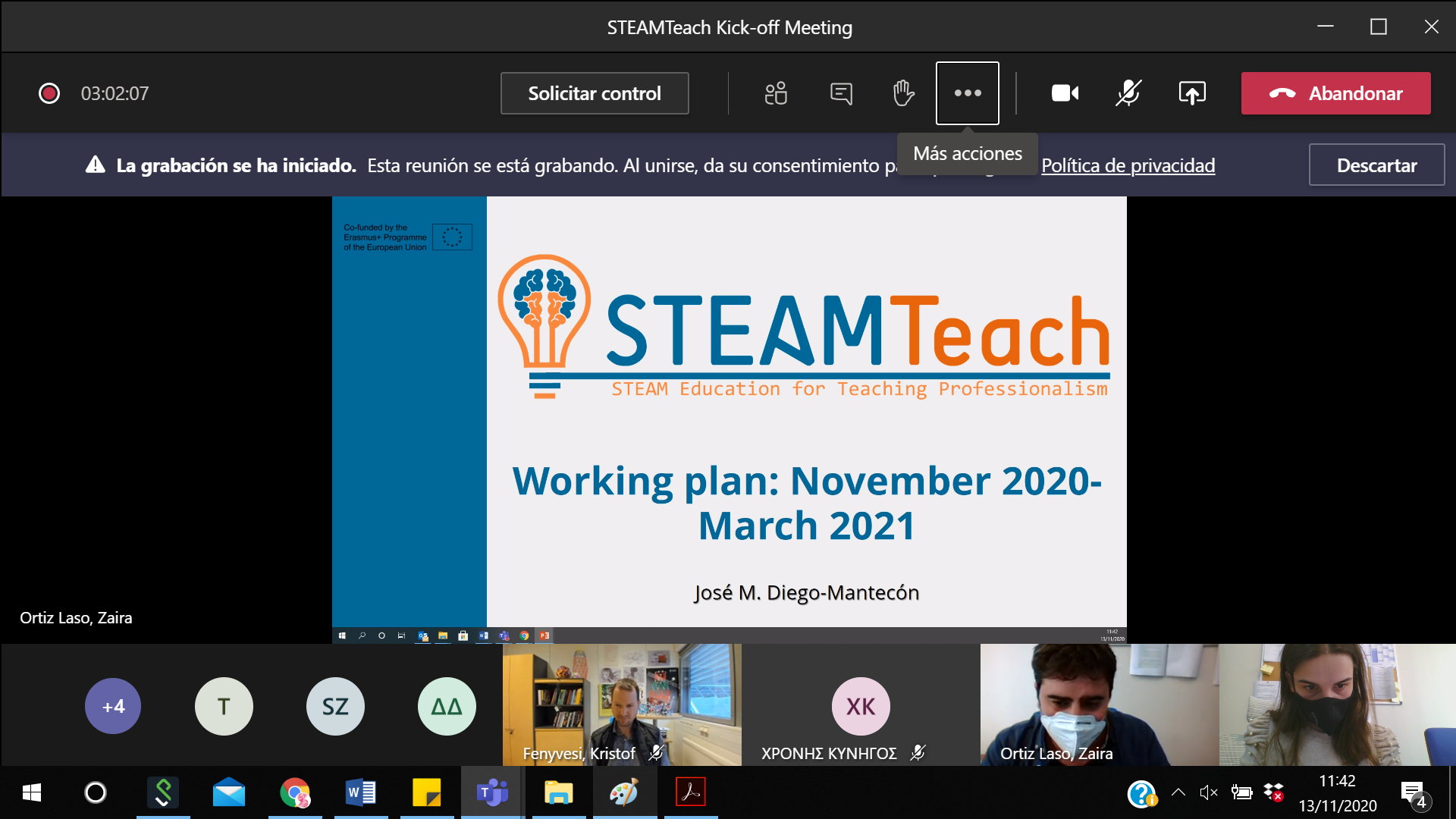Screen dimensions: 1456x819
Task: Open the Más acciones menu
Action: pyautogui.click(x=967, y=93)
